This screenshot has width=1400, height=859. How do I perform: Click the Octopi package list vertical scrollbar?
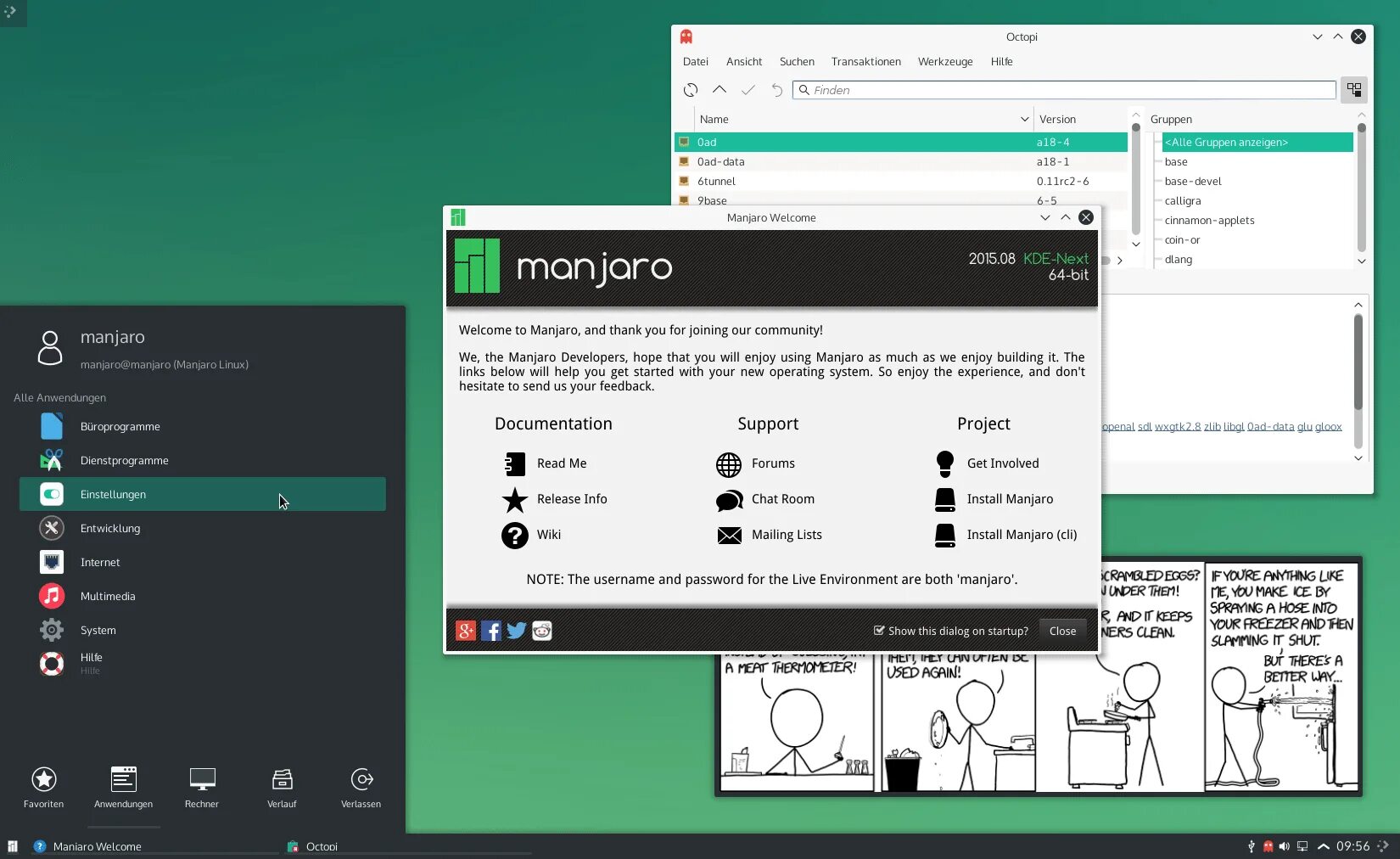coord(1136,177)
